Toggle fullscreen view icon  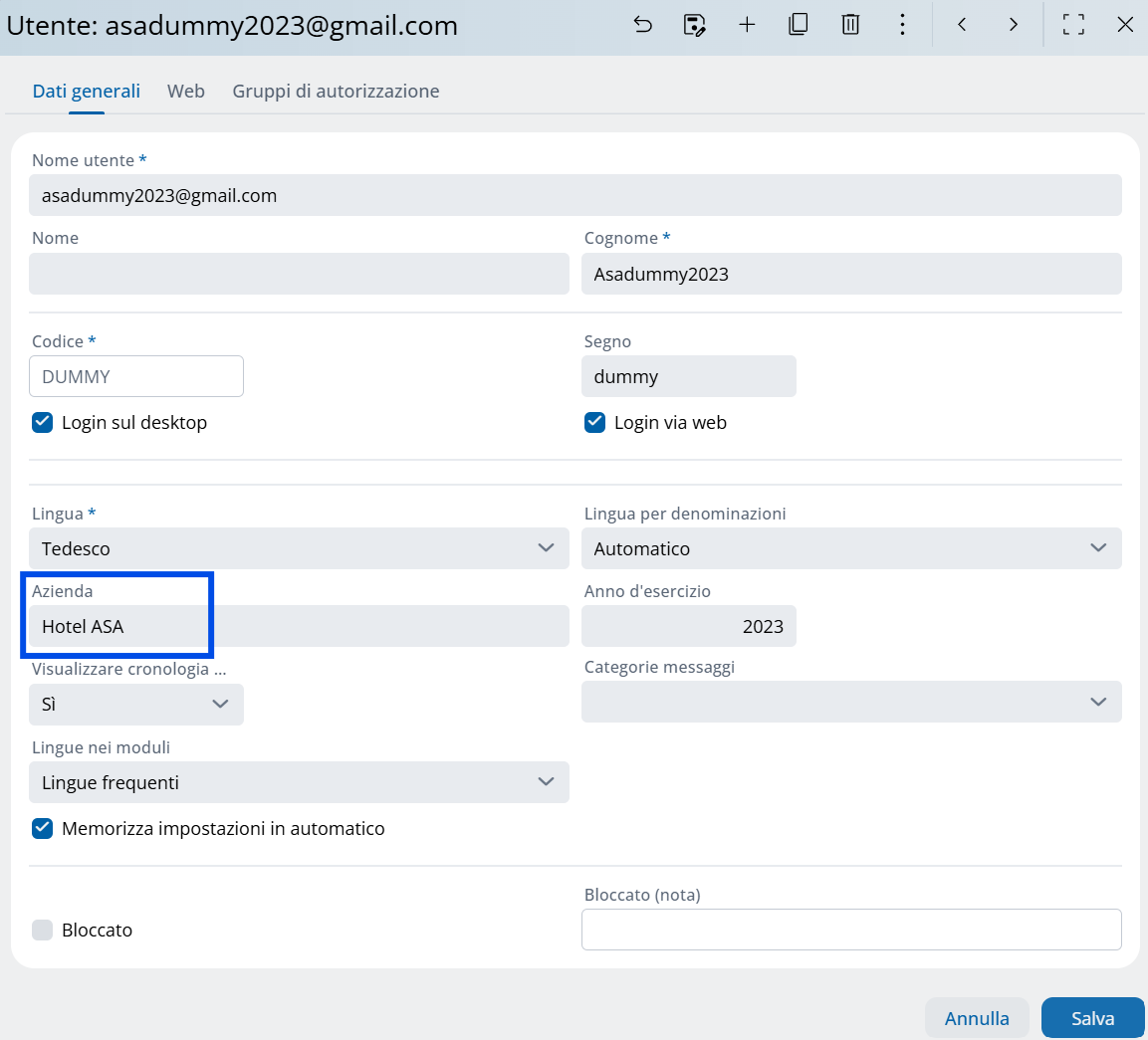click(x=1073, y=25)
